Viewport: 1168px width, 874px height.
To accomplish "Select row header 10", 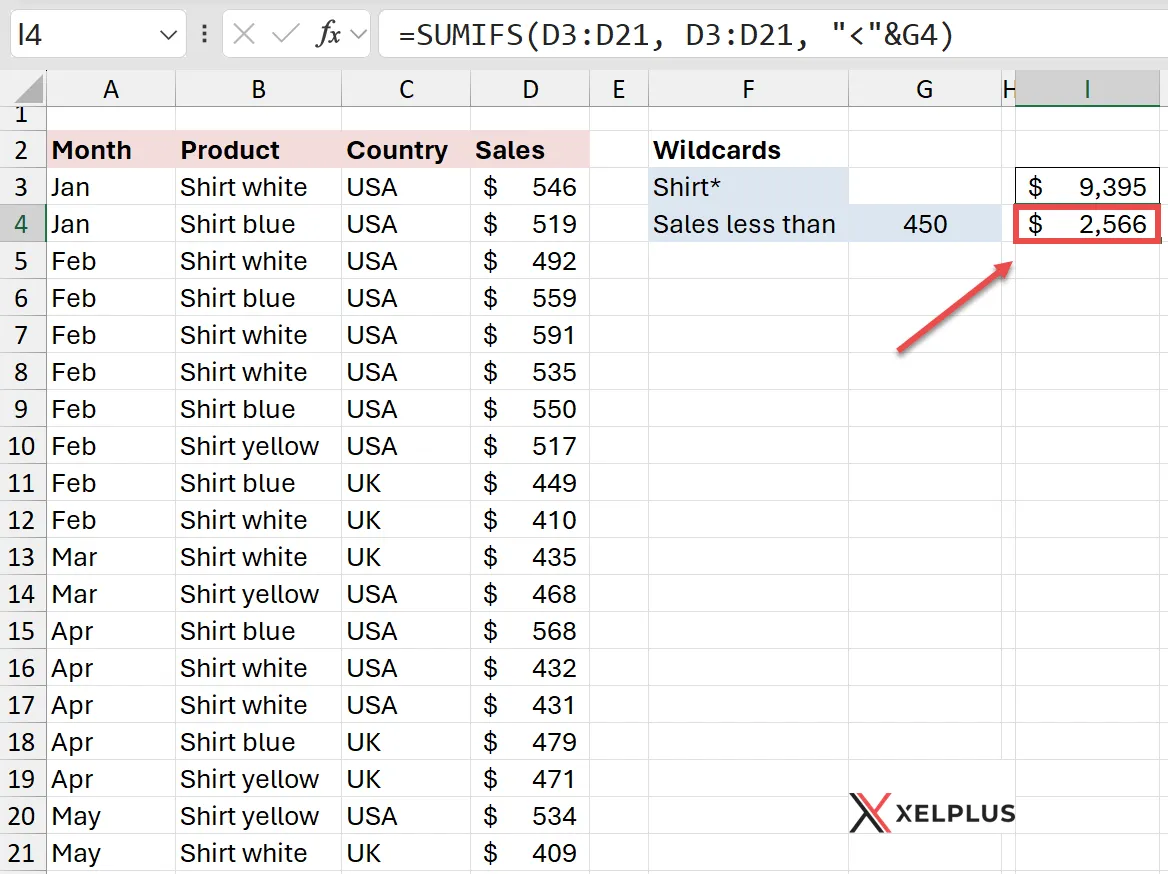I will coord(22,446).
